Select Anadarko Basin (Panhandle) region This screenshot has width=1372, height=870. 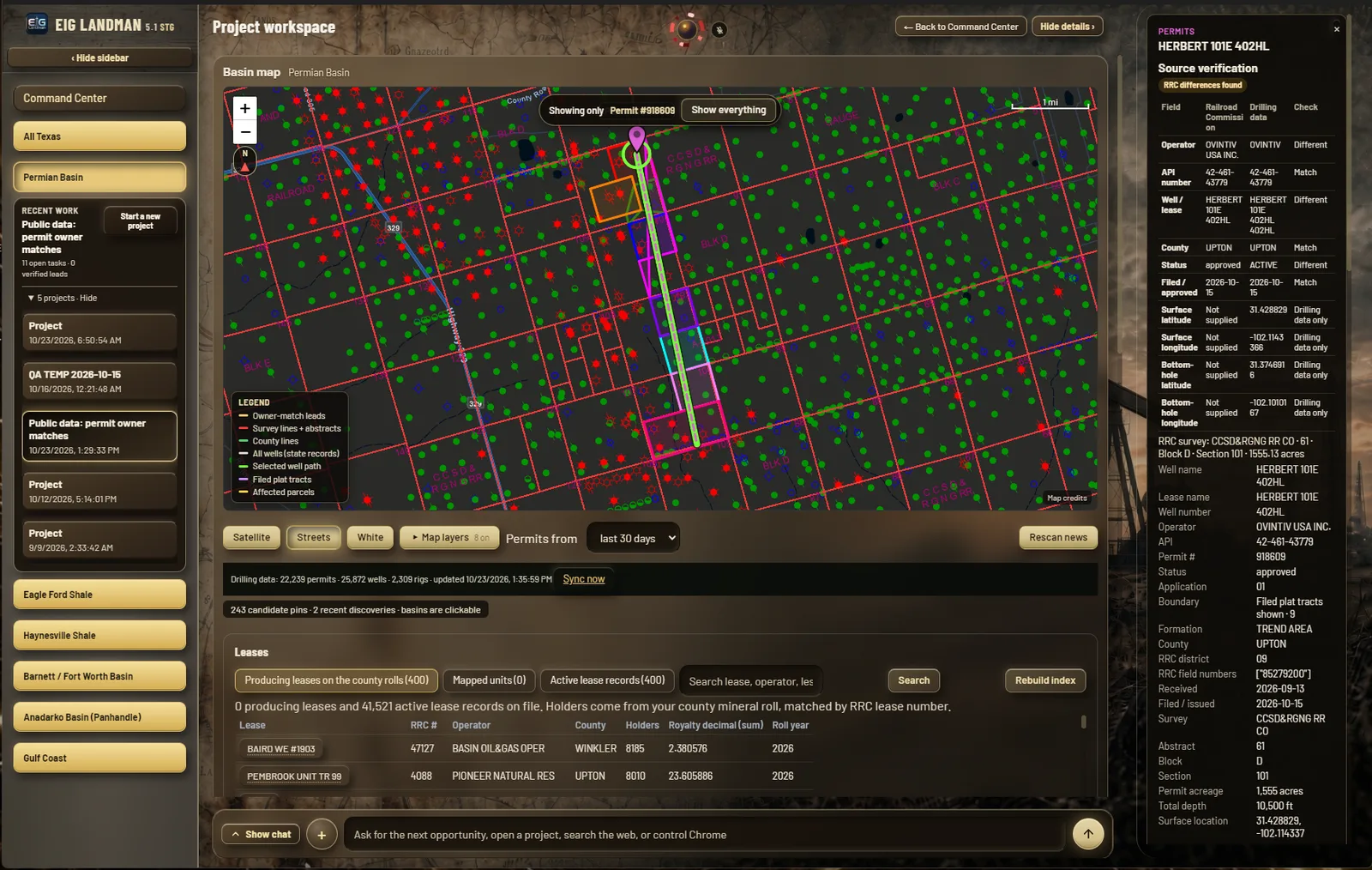(99, 717)
